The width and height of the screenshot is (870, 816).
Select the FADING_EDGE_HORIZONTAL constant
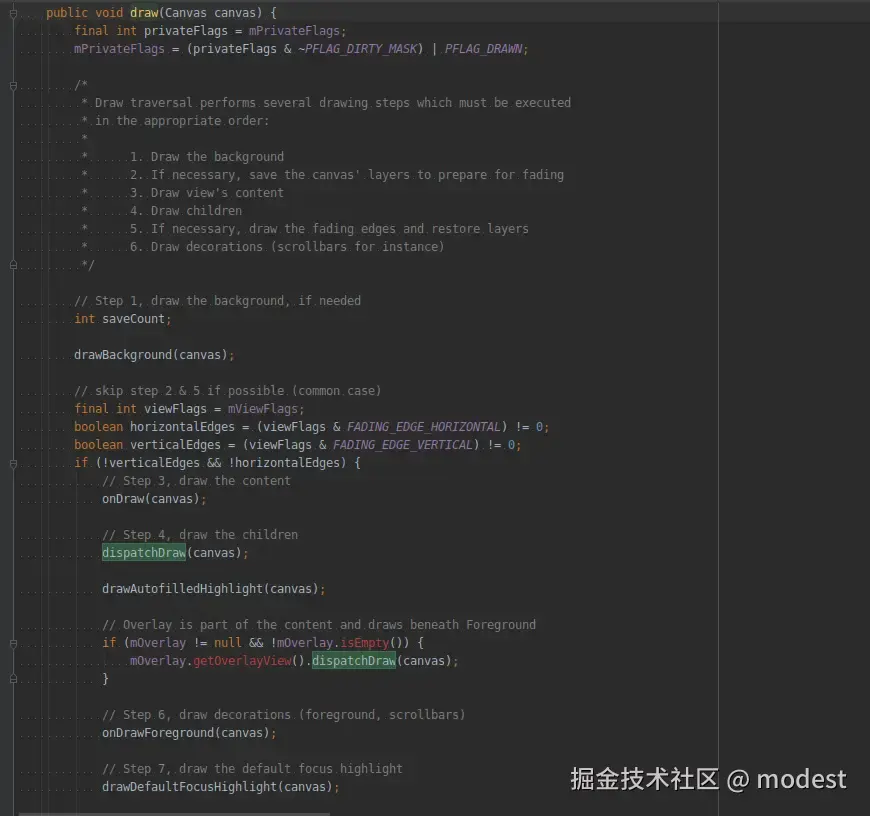tap(424, 426)
